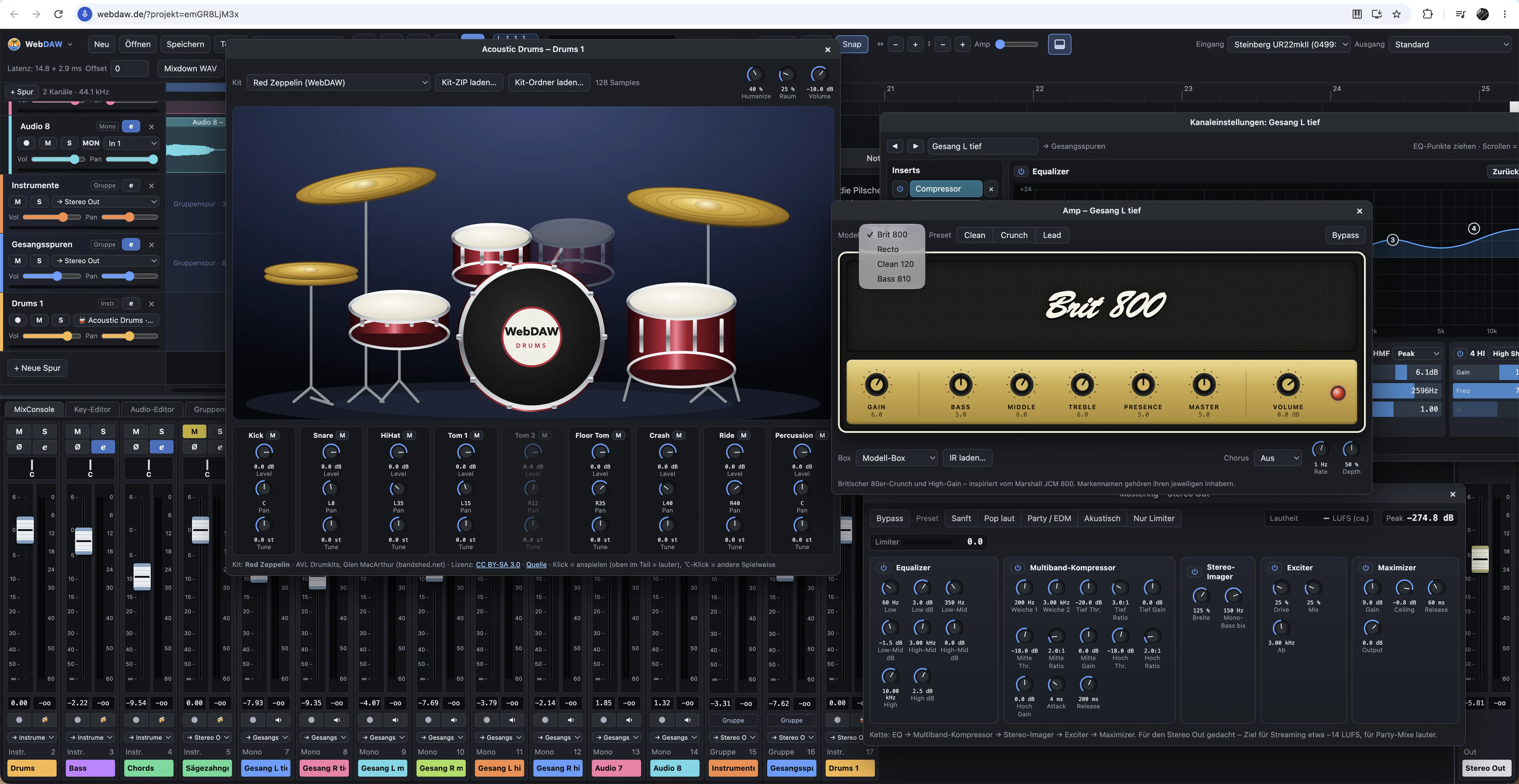Open the Kit dropdown Red Zeppelin
The width and height of the screenshot is (1519, 784).
[x=338, y=82]
